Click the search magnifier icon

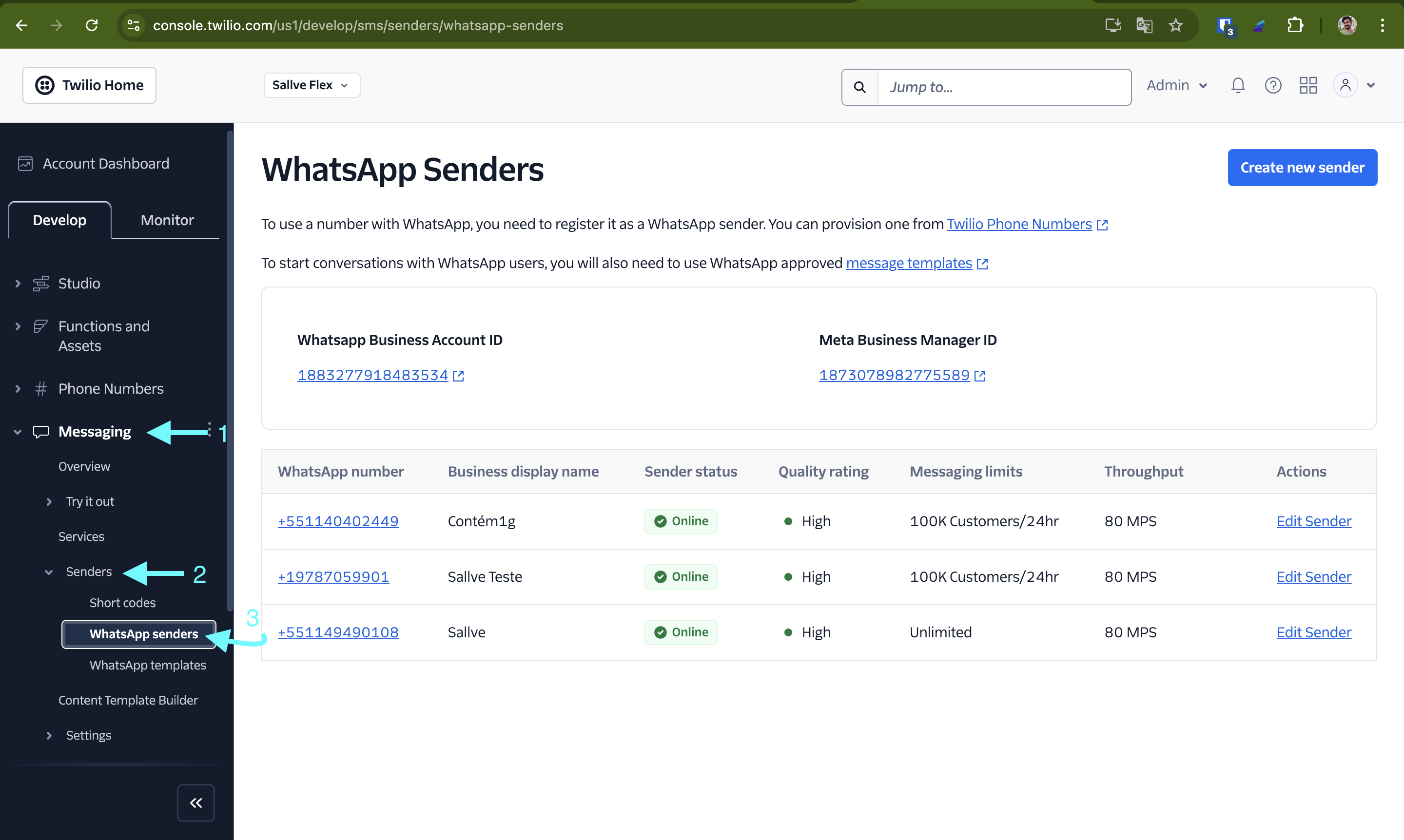point(860,87)
